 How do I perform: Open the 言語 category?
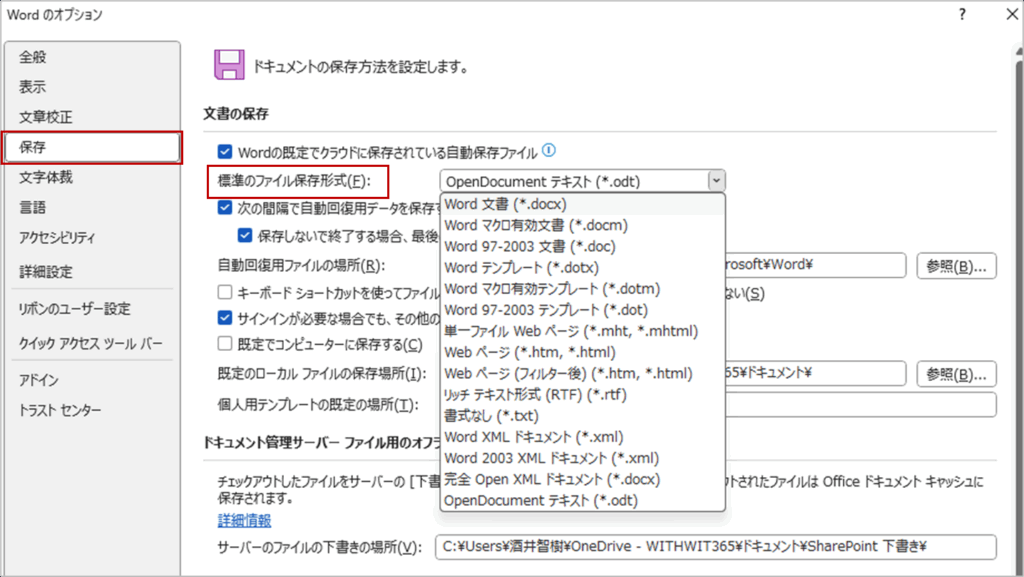92,208
